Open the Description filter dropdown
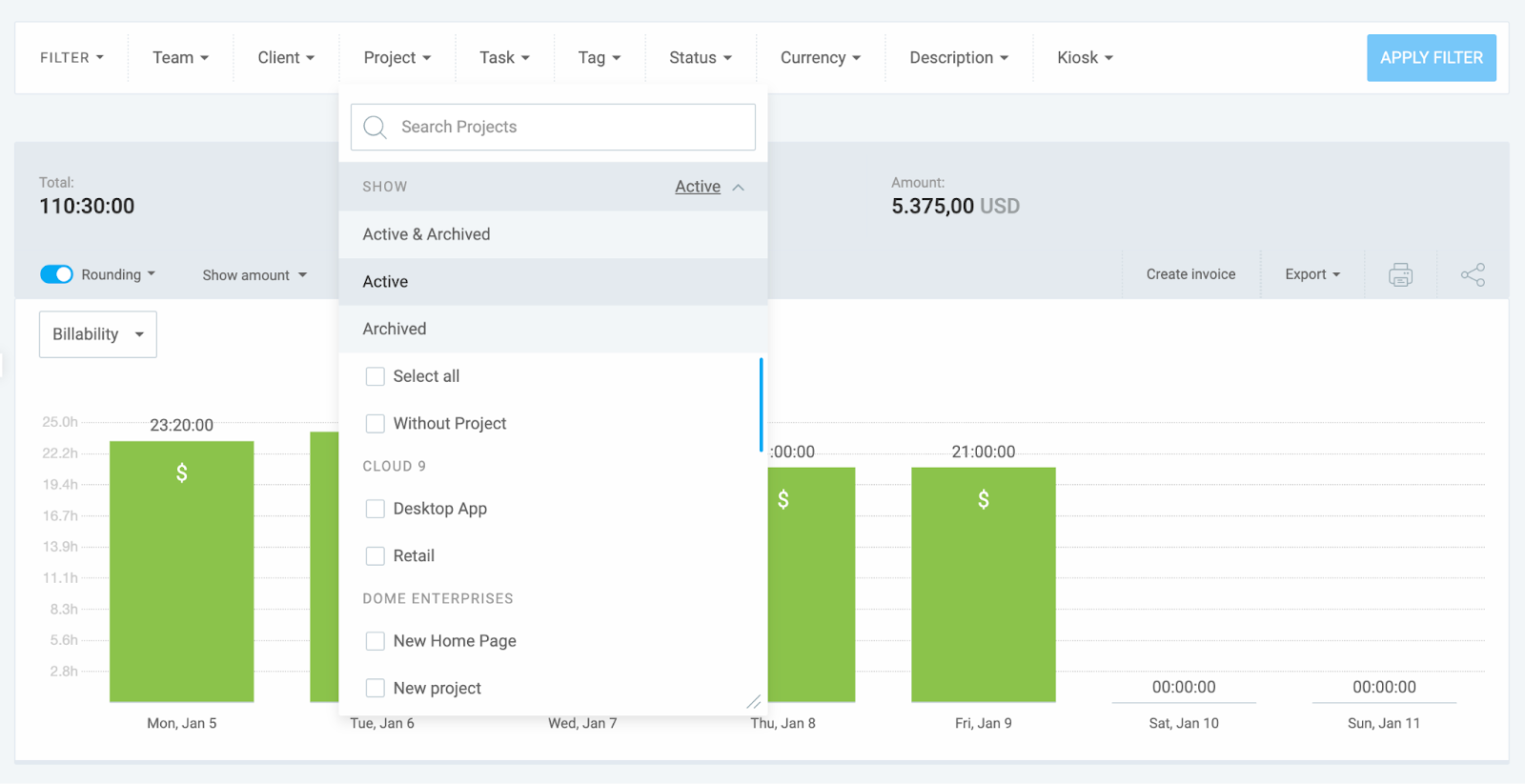The width and height of the screenshot is (1525, 784). (x=959, y=58)
